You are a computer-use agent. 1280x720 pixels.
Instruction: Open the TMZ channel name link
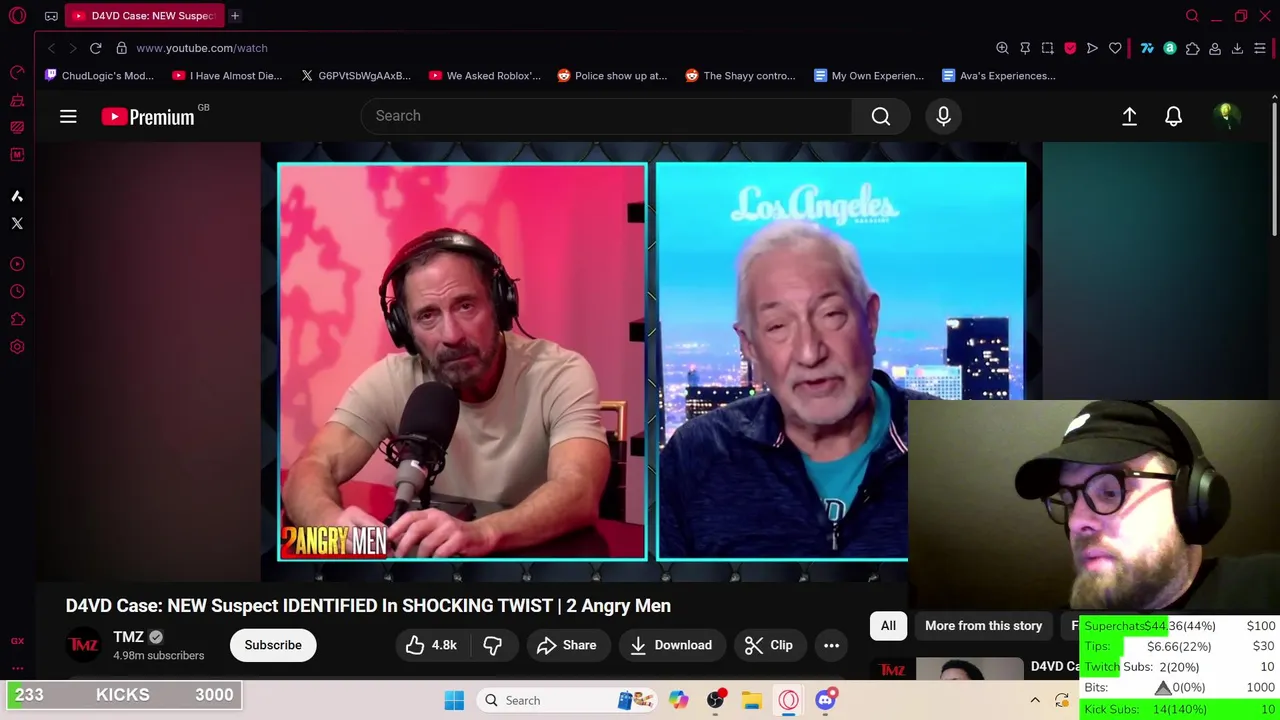[x=129, y=637]
